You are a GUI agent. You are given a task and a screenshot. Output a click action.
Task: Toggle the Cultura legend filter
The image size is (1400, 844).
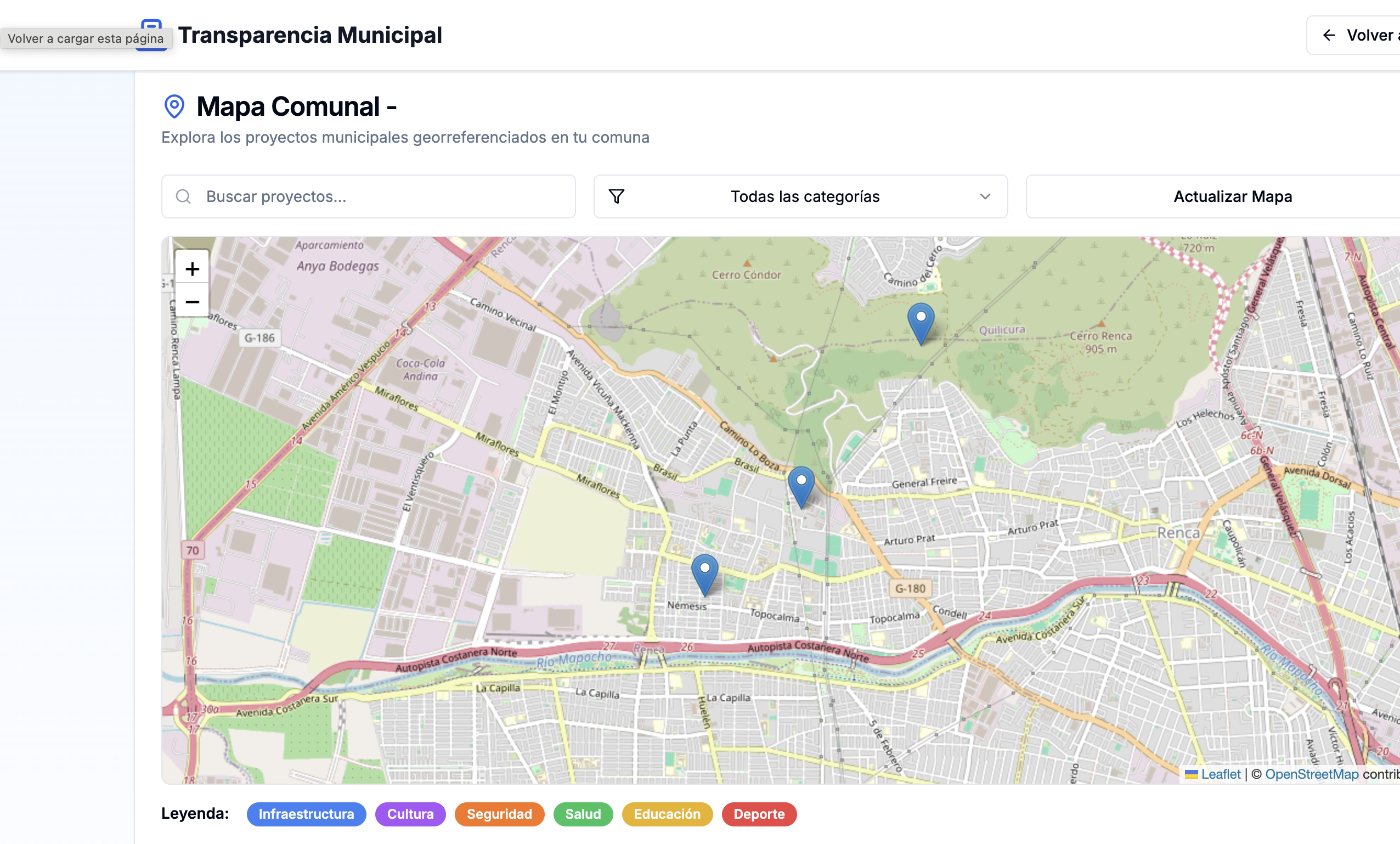pos(410,814)
